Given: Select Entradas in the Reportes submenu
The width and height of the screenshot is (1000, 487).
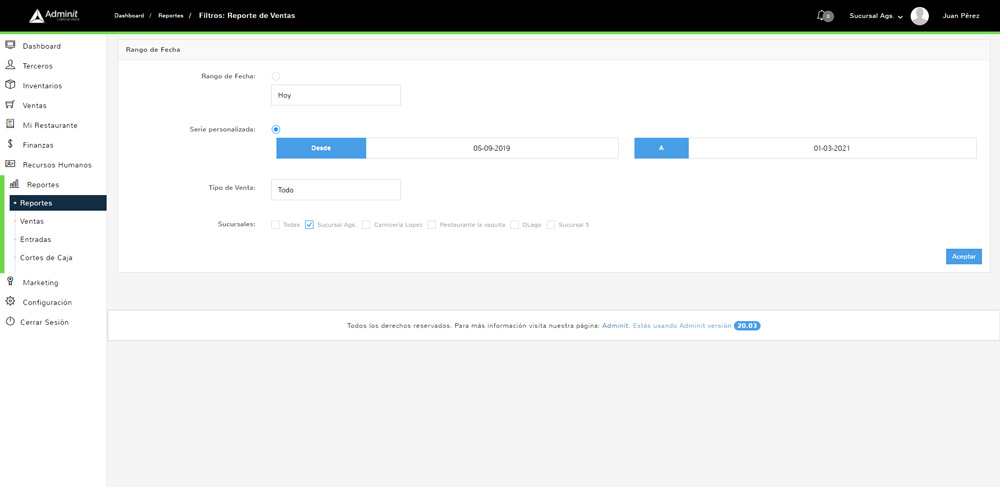Looking at the screenshot, I should coord(36,240).
